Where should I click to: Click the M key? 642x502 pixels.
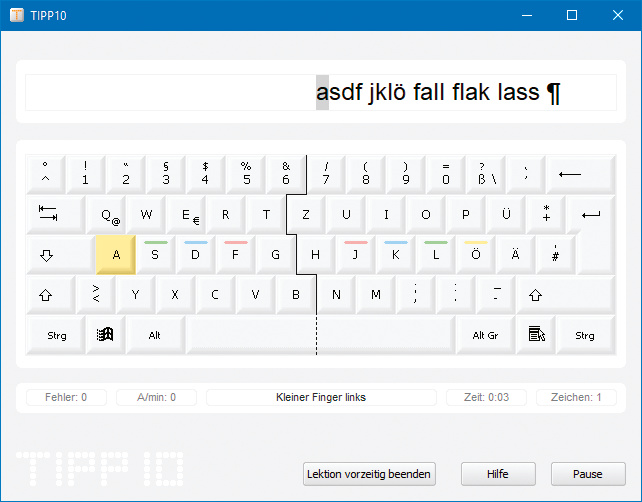(376, 295)
